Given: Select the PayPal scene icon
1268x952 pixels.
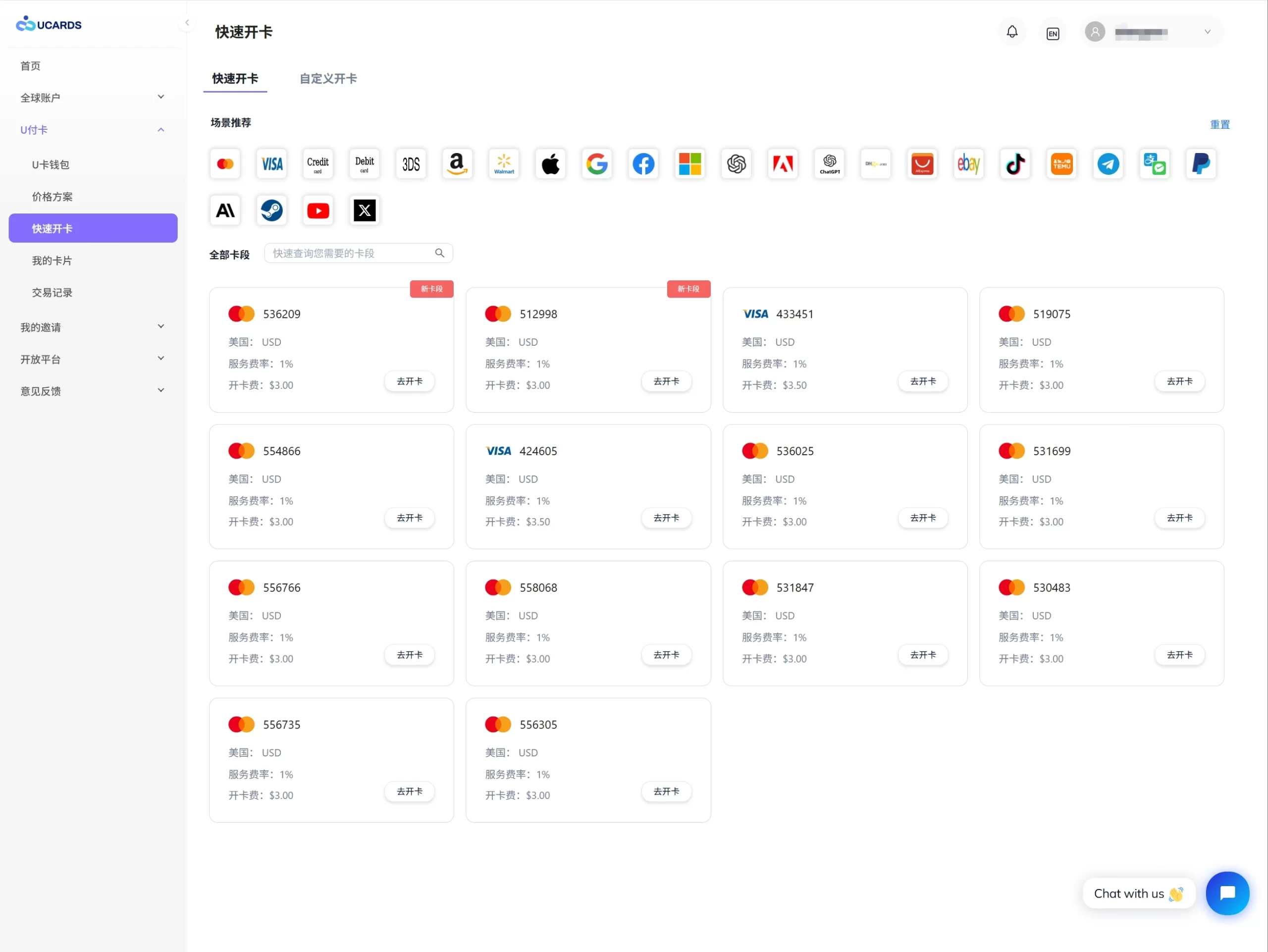Looking at the screenshot, I should (x=1201, y=164).
